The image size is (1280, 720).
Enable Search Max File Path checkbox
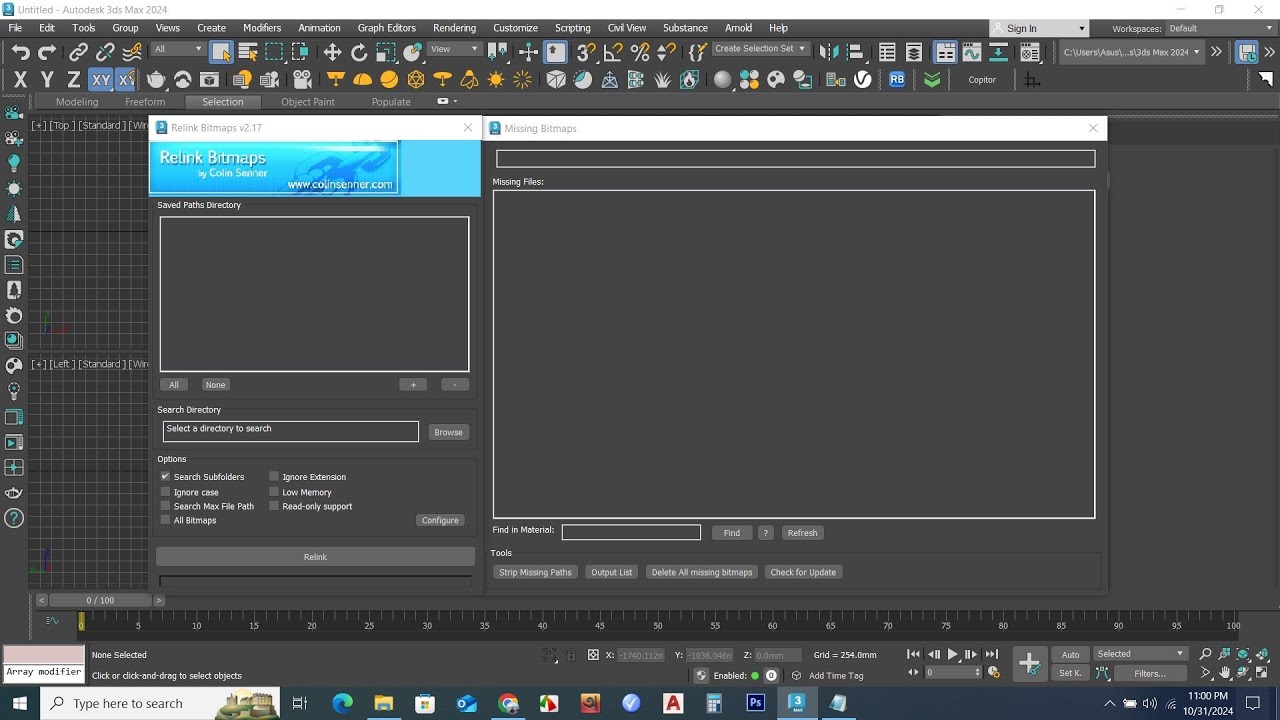[166, 506]
